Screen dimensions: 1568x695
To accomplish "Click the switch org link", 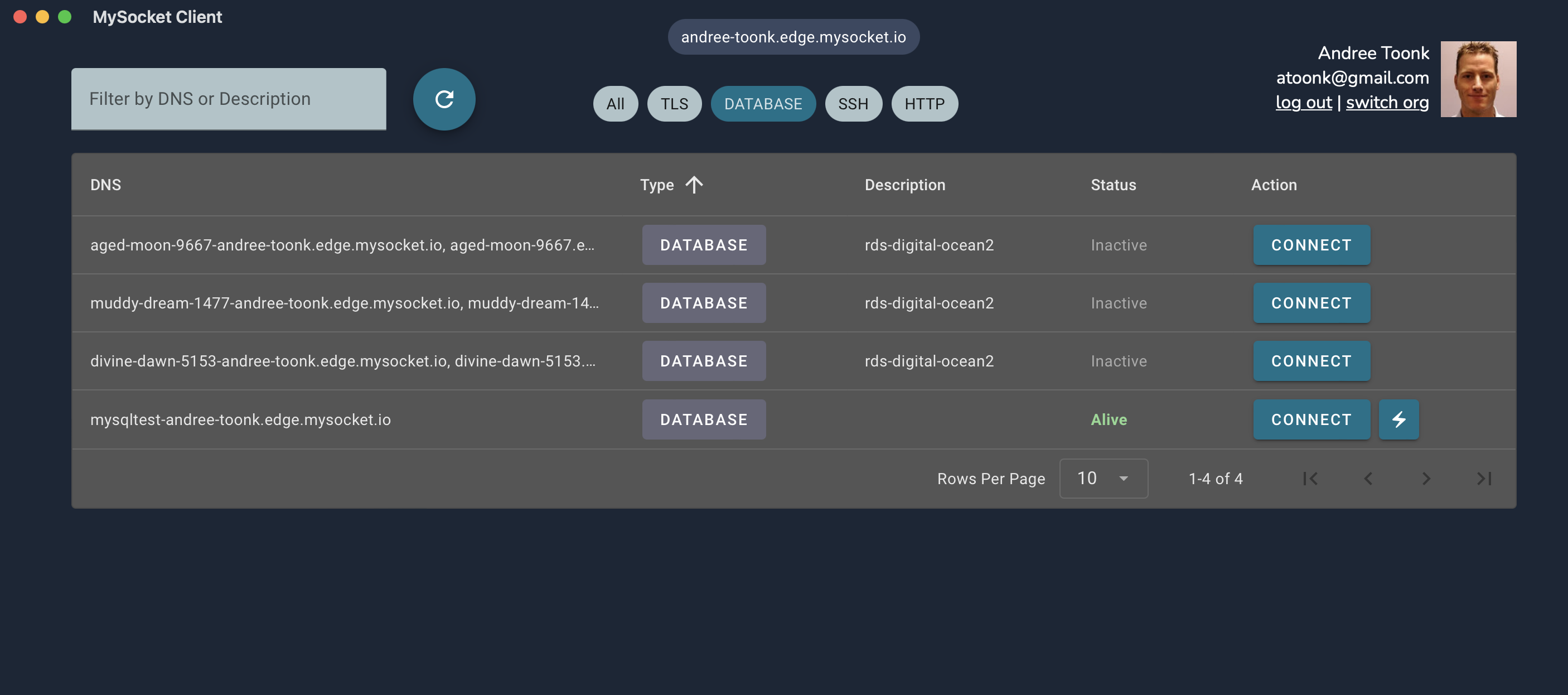I will (x=1386, y=102).
